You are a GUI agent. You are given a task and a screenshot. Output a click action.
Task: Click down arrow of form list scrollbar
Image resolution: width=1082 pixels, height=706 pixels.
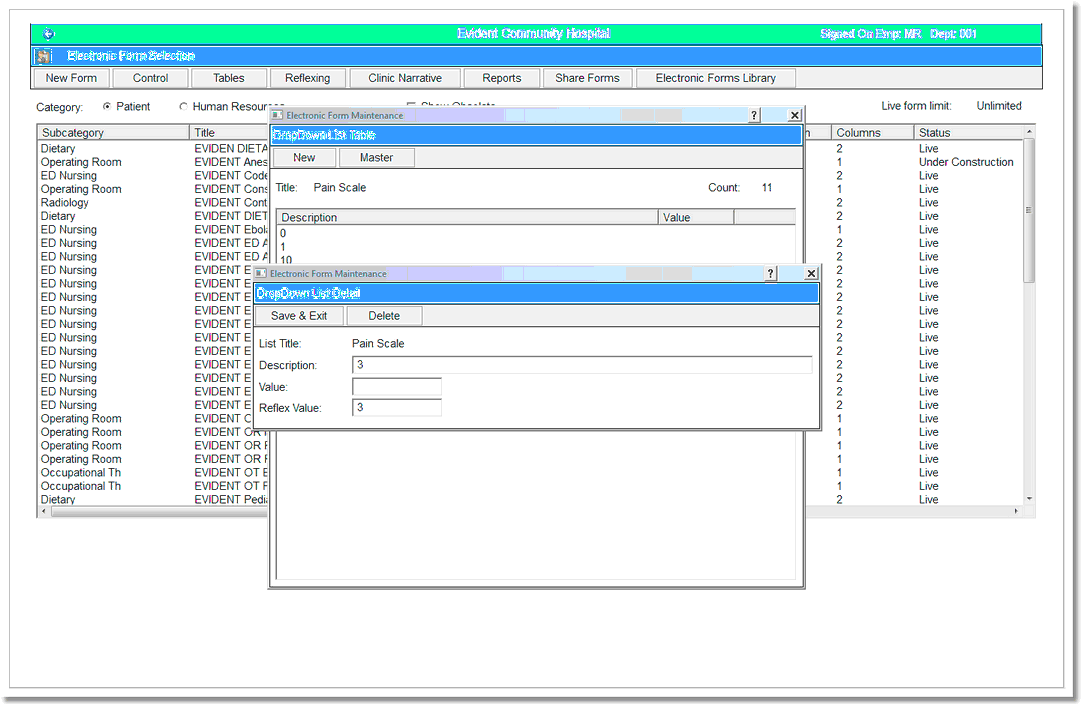coord(1030,498)
